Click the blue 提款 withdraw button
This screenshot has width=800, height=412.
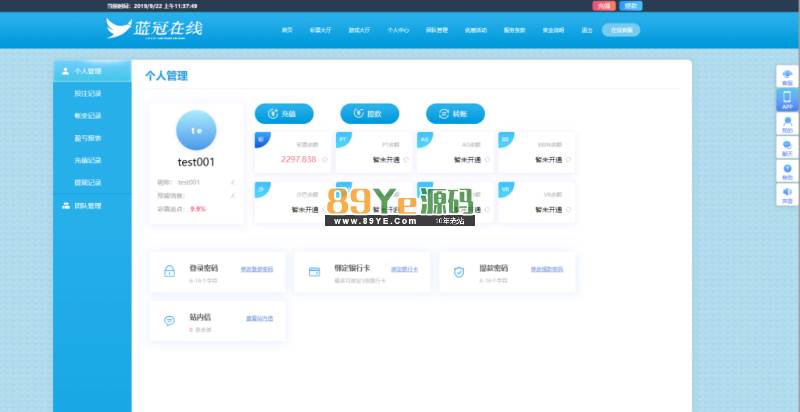pos(369,114)
